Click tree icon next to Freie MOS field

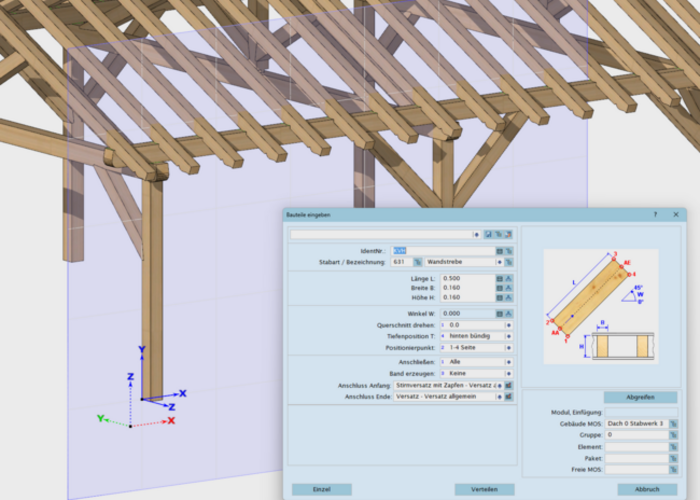[673, 470]
